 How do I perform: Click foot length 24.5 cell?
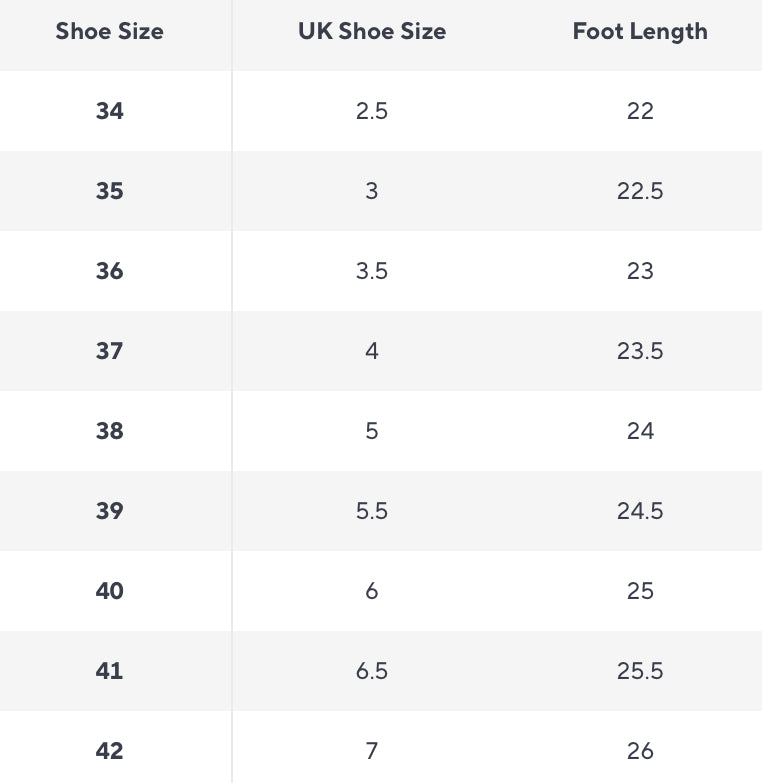(x=640, y=510)
